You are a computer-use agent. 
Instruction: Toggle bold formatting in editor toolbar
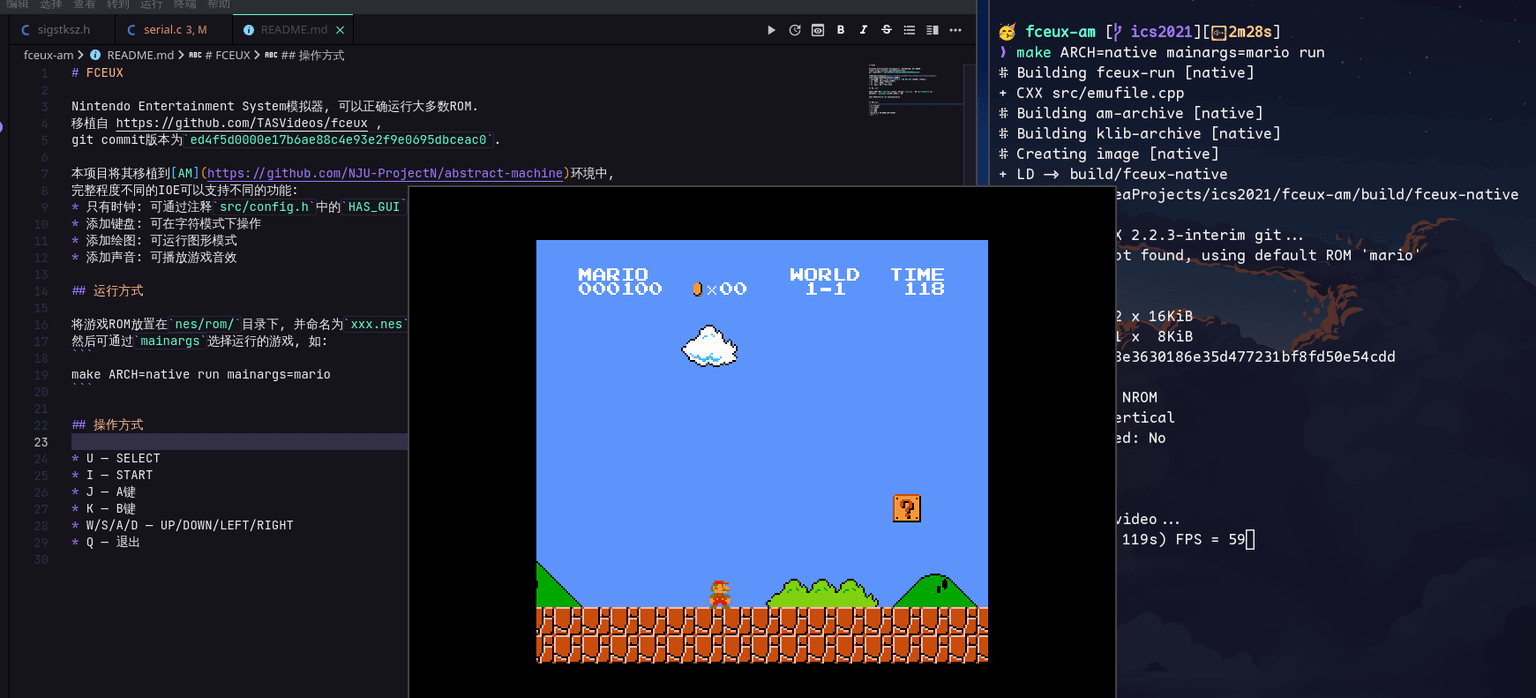[841, 30]
